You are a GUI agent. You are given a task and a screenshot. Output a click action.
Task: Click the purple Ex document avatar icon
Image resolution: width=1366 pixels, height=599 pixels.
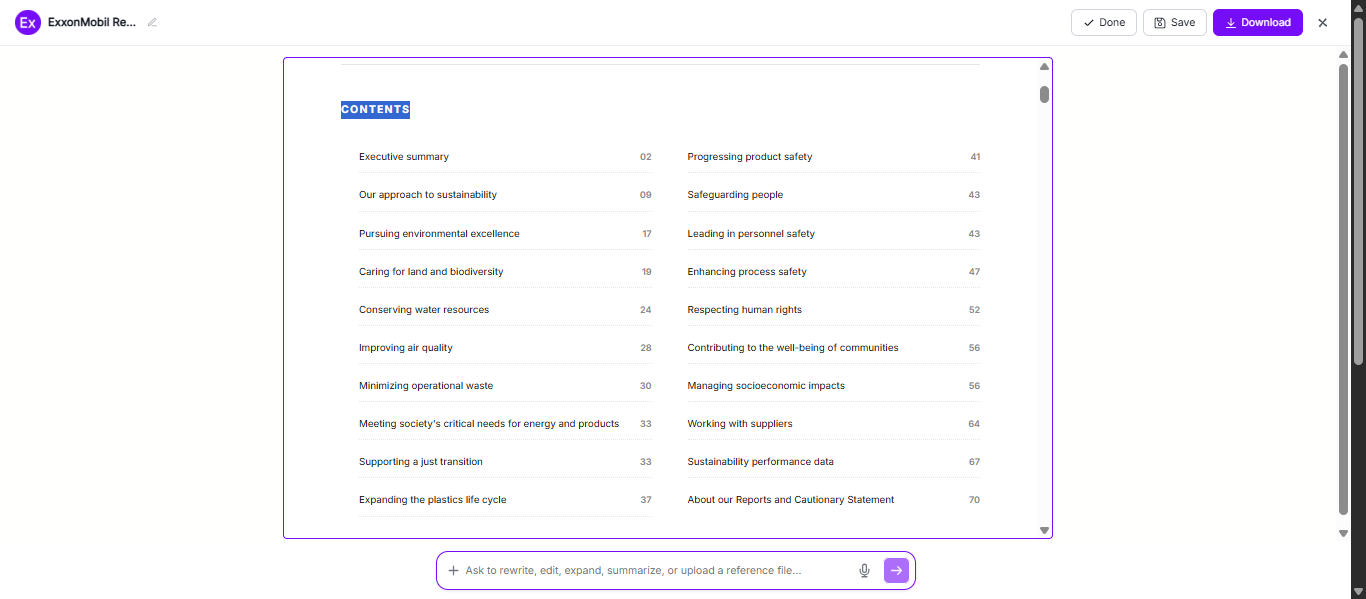point(28,22)
